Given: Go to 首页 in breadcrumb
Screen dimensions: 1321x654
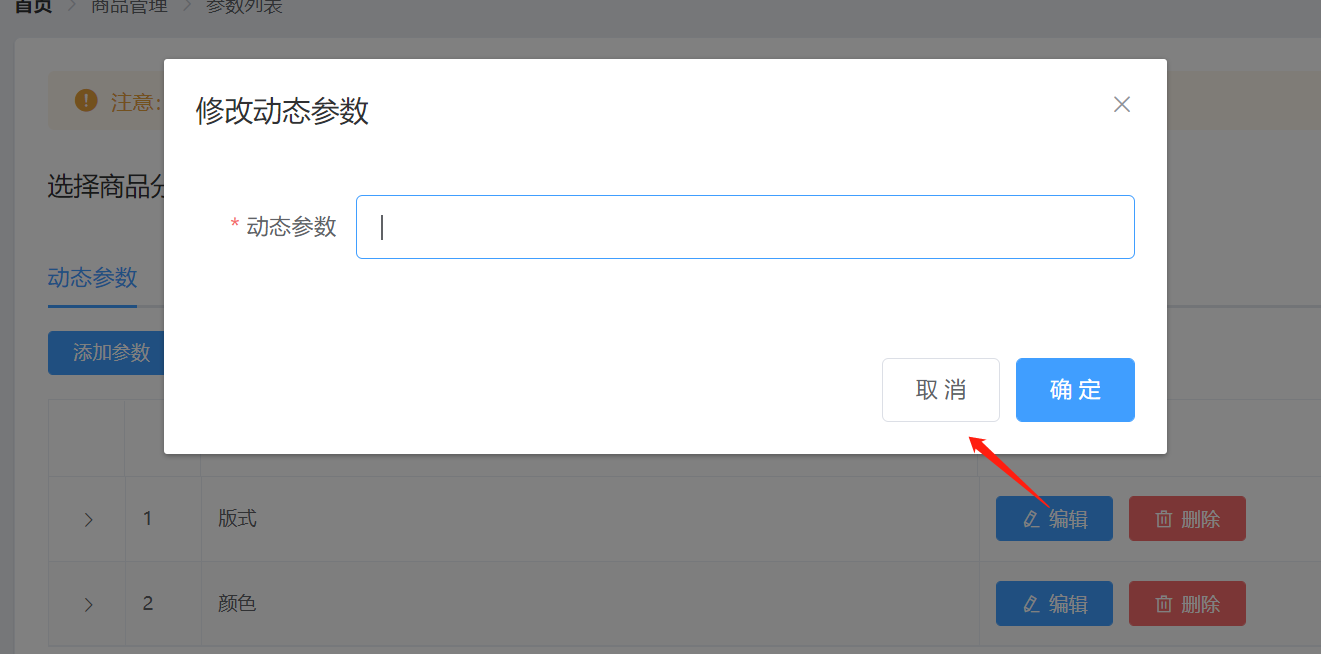Looking at the screenshot, I should coord(33,6).
